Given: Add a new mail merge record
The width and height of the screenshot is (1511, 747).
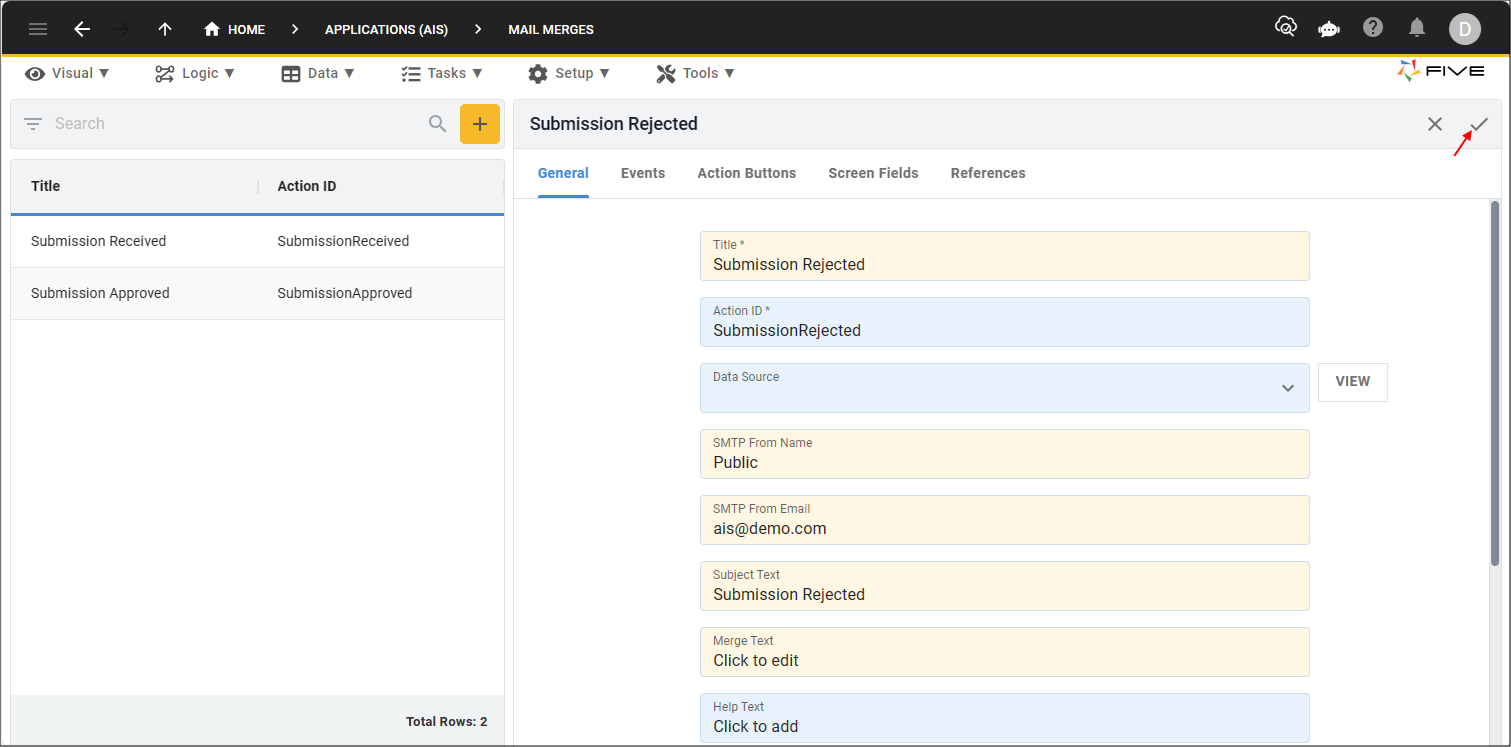Looking at the screenshot, I should (480, 124).
